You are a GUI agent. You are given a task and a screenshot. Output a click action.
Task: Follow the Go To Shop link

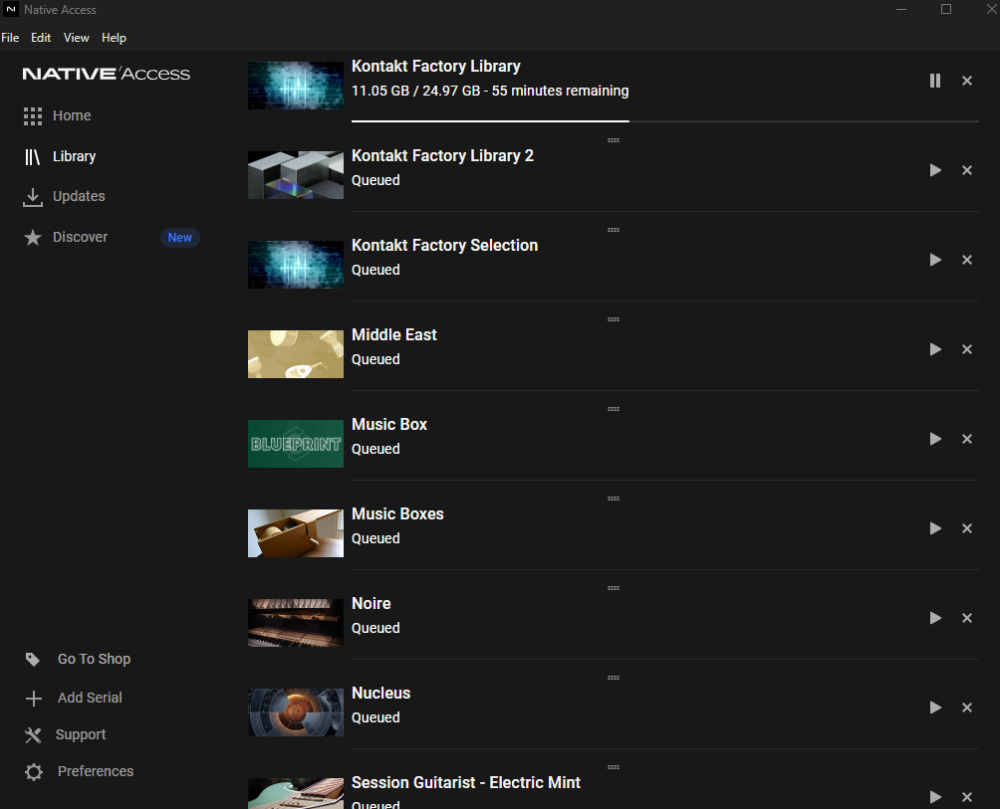tap(94, 659)
